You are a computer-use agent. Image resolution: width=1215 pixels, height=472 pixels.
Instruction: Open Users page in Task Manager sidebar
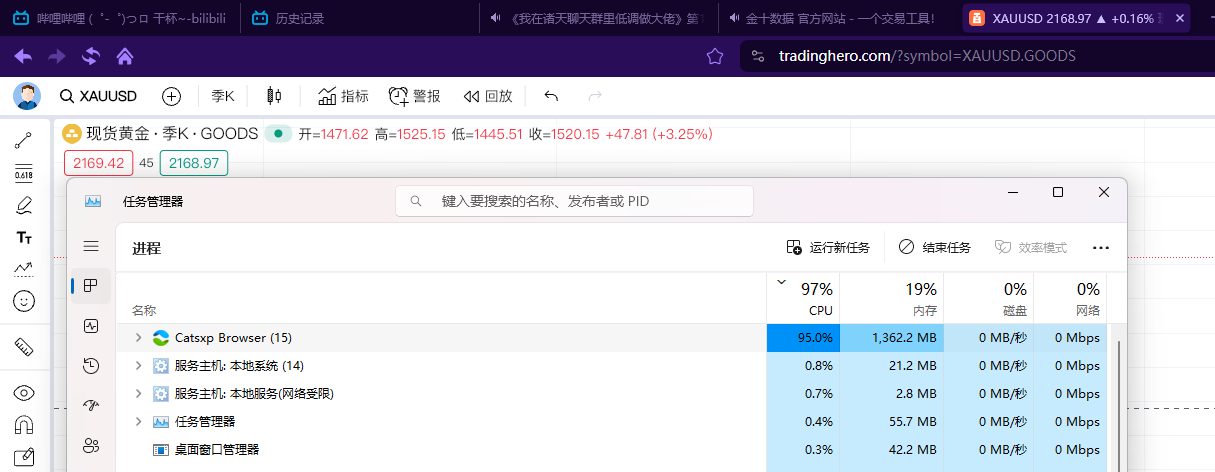(91, 446)
